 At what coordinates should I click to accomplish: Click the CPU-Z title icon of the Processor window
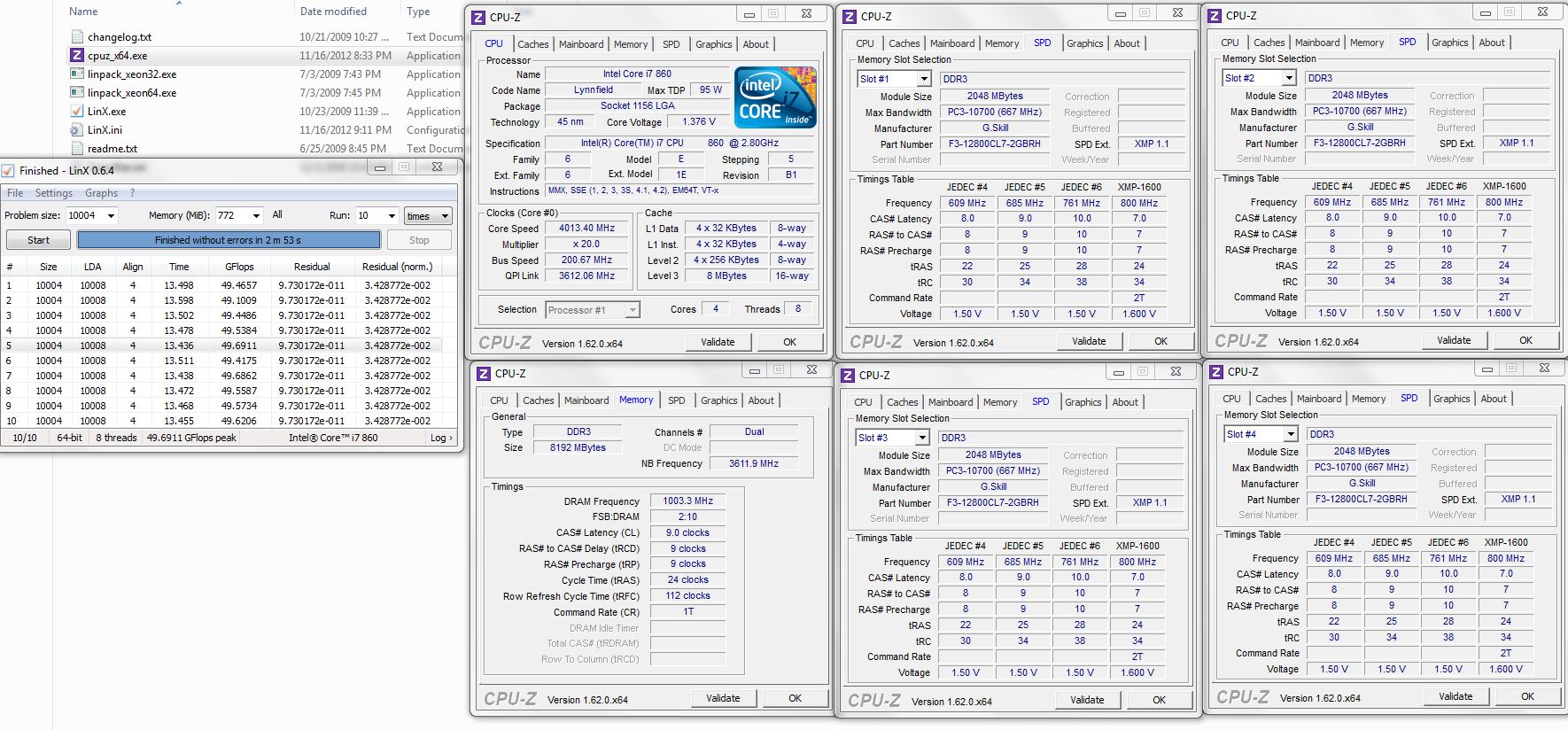pos(478,17)
